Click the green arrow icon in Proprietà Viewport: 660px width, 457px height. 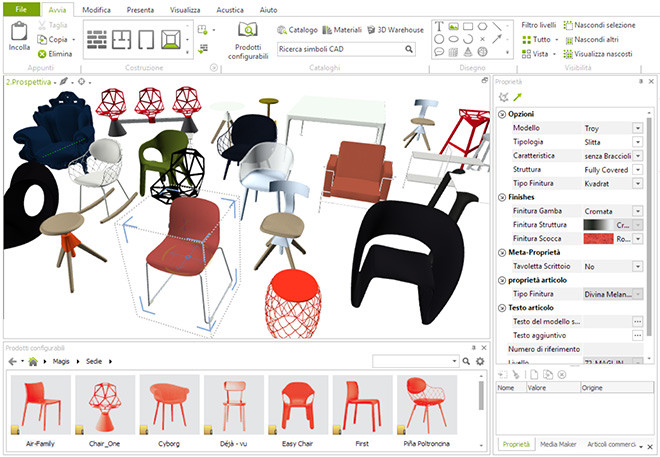click(x=517, y=97)
